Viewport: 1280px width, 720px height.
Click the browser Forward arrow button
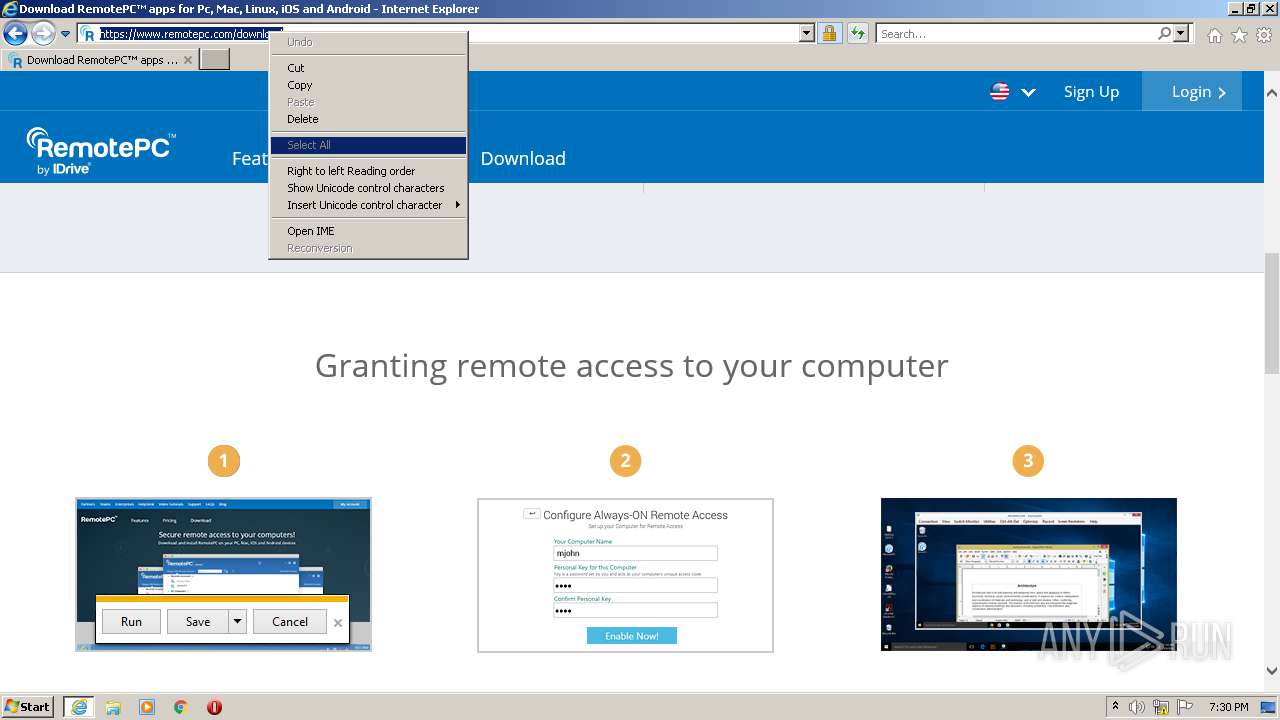(43, 34)
